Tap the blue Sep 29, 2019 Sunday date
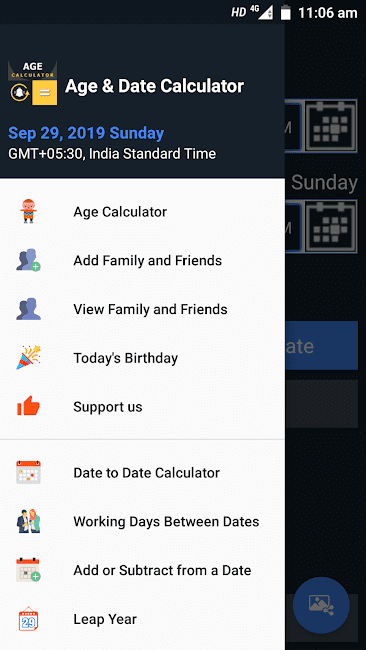 (86, 133)
